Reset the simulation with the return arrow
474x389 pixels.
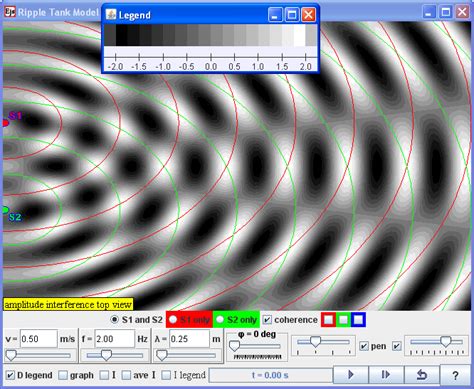click(422, 375)
